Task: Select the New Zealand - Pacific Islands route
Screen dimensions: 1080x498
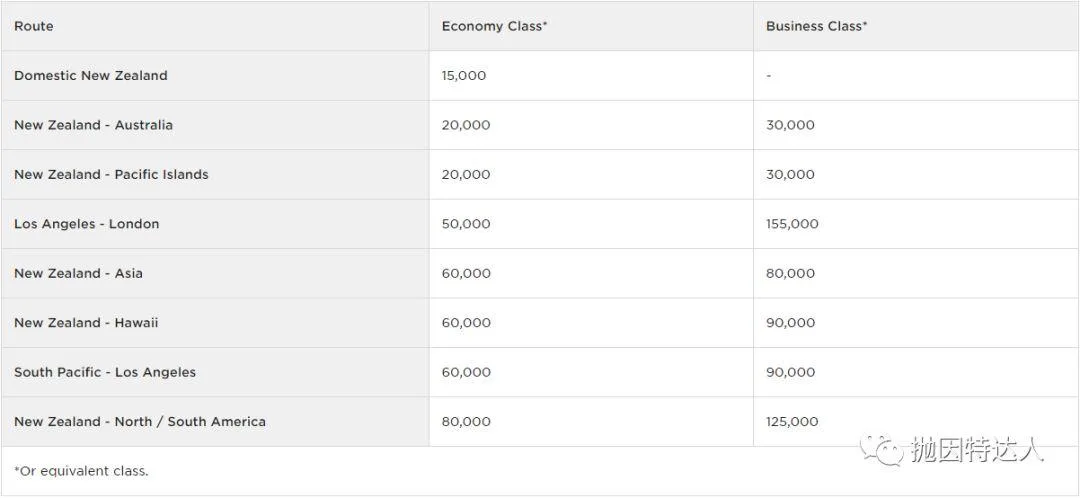Action: (x=111, y=174)
